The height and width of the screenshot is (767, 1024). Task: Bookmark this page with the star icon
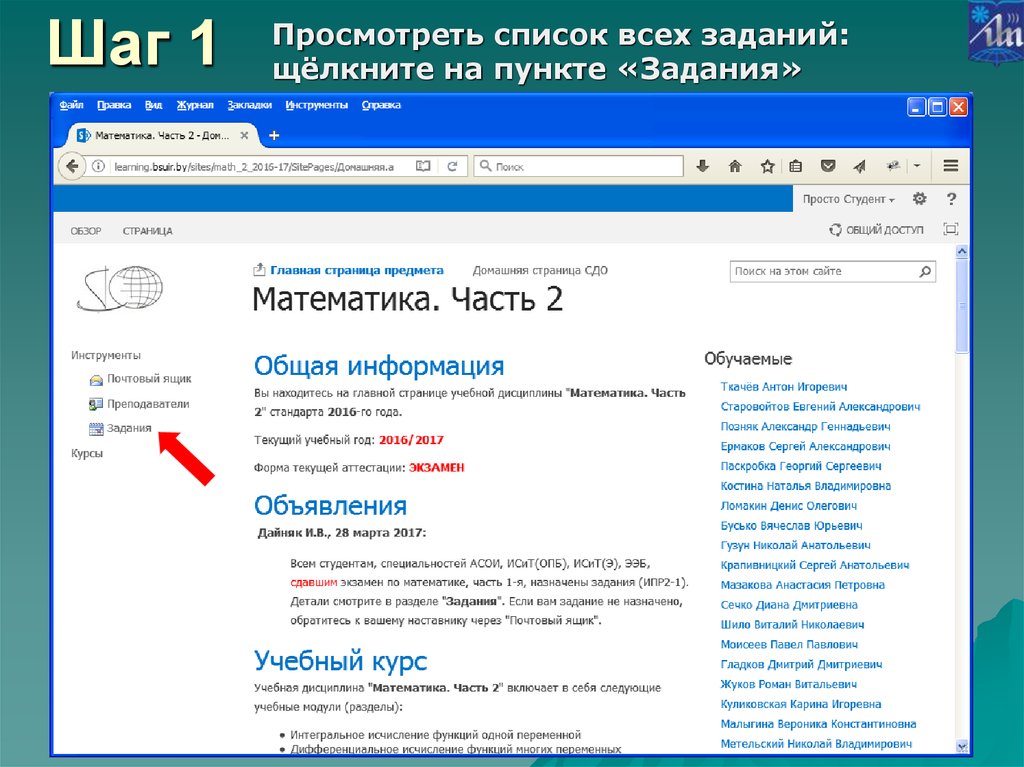(767, 166)
